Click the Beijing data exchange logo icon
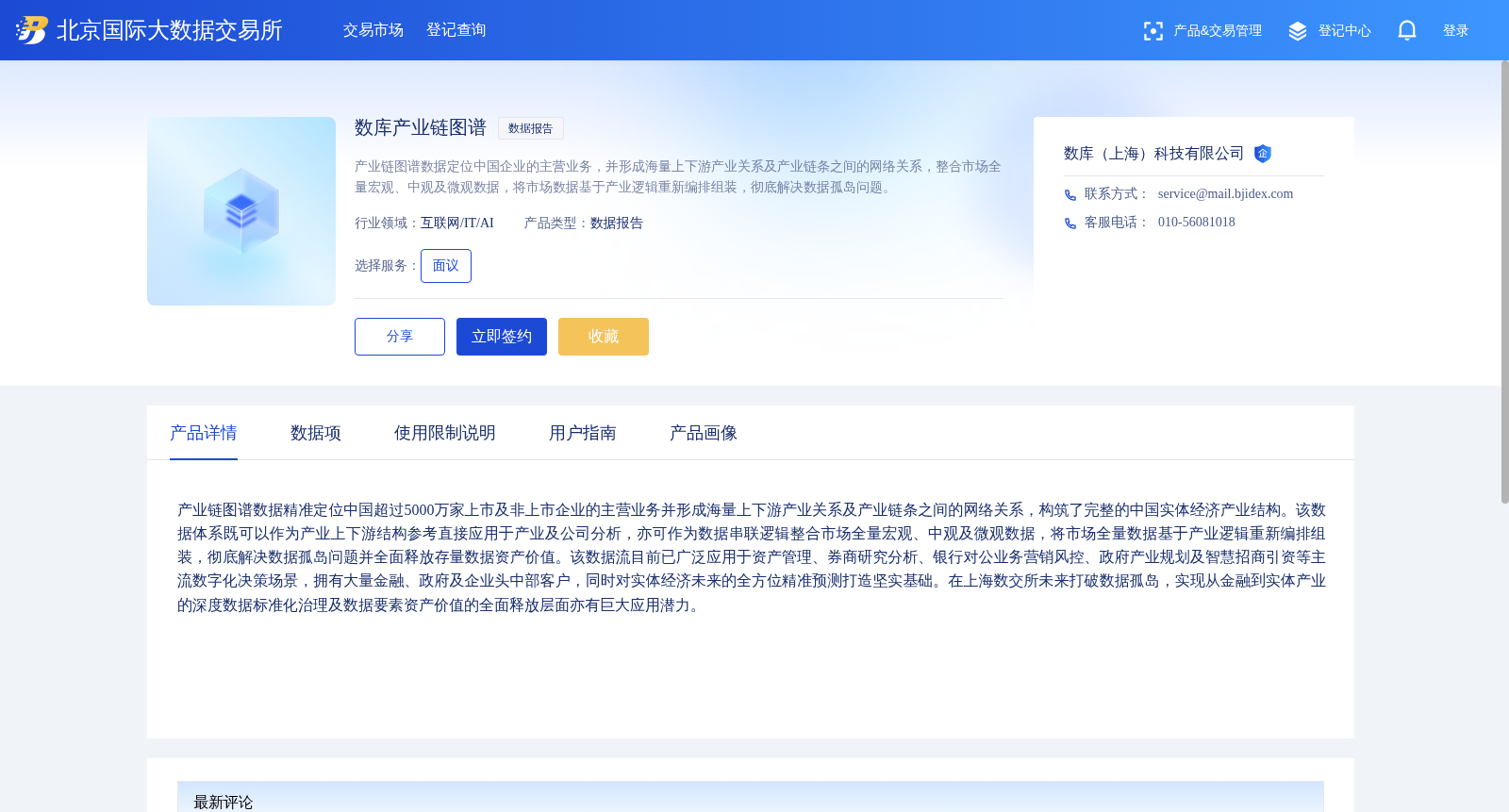The height and width of the screenshot is (812, 1509). (x=31, y=30)
